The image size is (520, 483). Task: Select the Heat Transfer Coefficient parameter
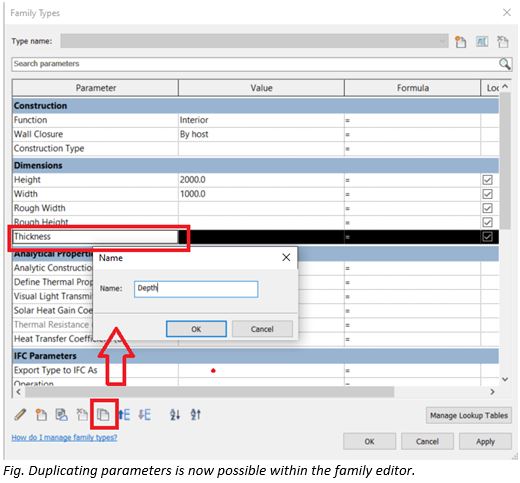[x=53, y=339]
